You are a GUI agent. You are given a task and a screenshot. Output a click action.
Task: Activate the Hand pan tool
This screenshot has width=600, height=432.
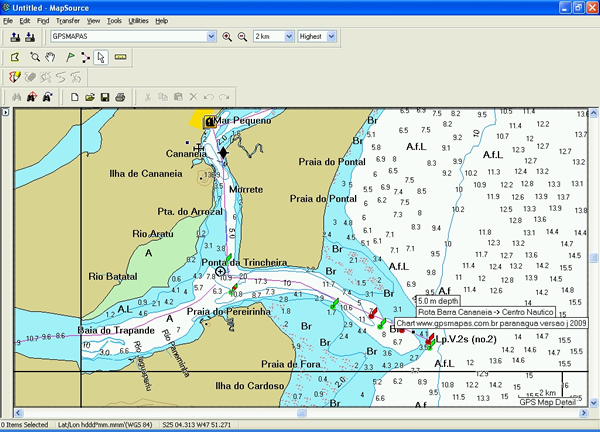point(50,57)
